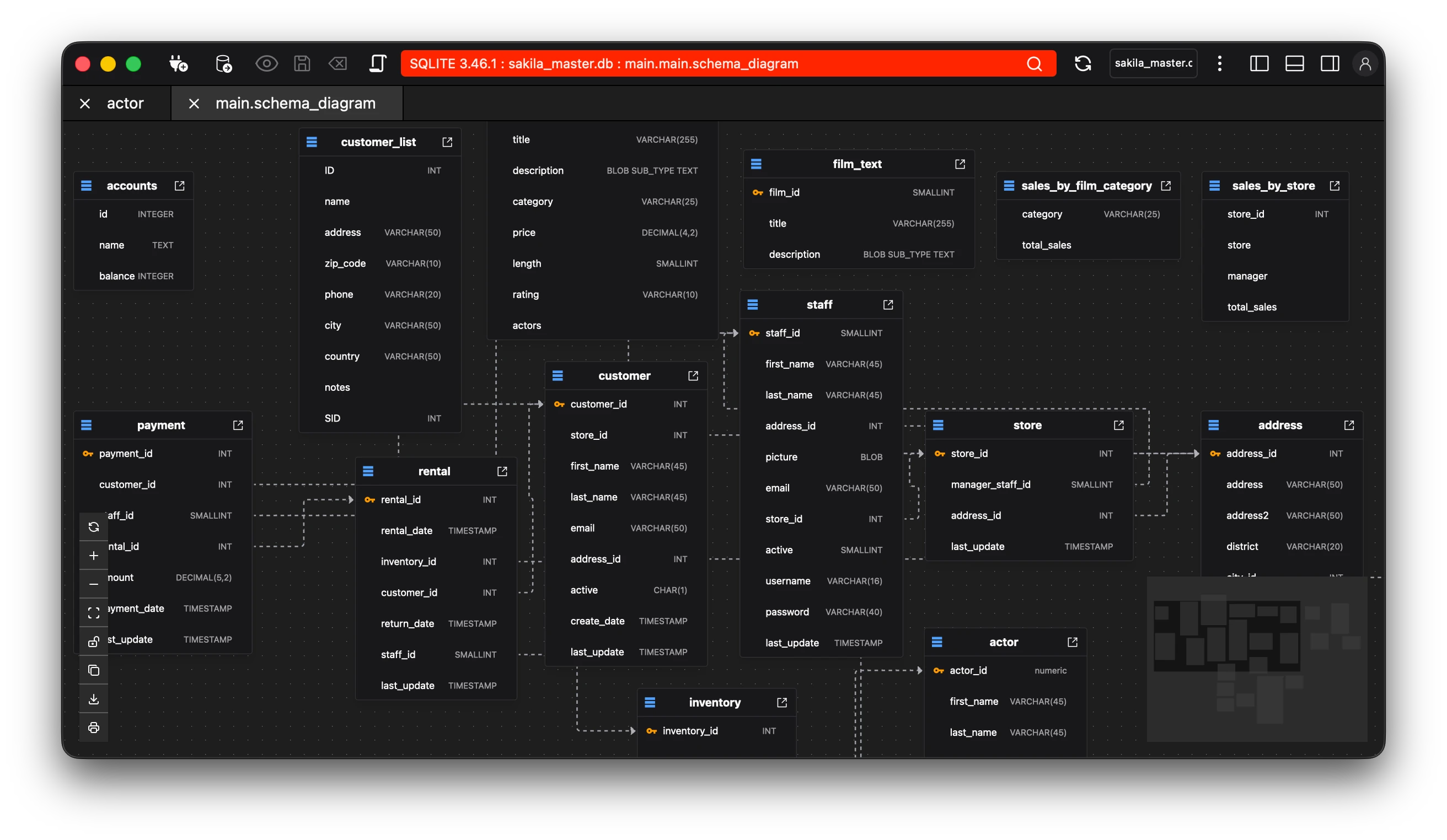
Task: Open the staff table in a new view
Action: [888, 305]
